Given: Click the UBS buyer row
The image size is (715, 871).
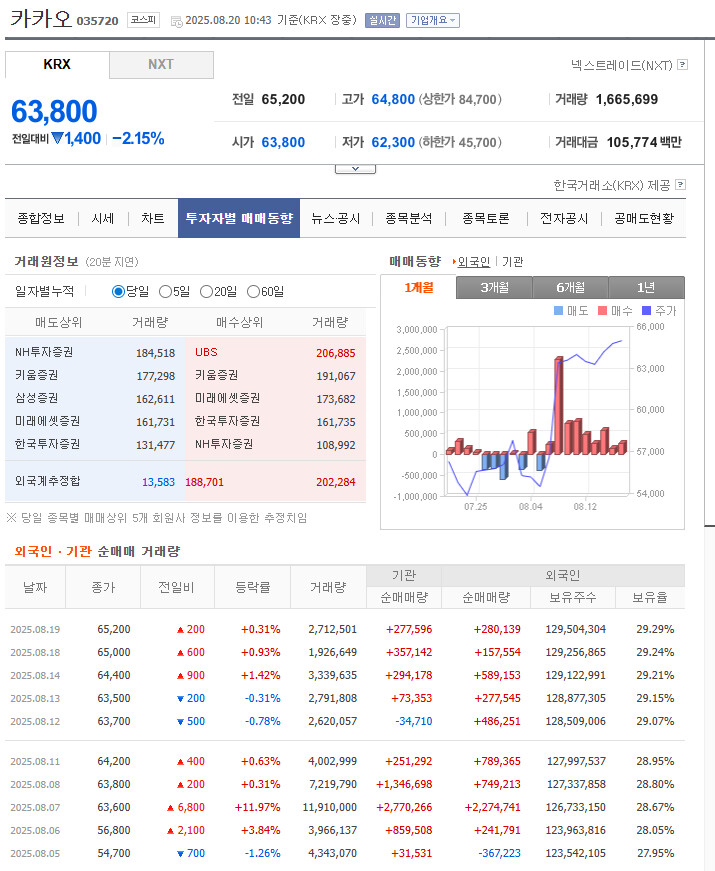Looking at the screenshot, I should coord(275,353).
